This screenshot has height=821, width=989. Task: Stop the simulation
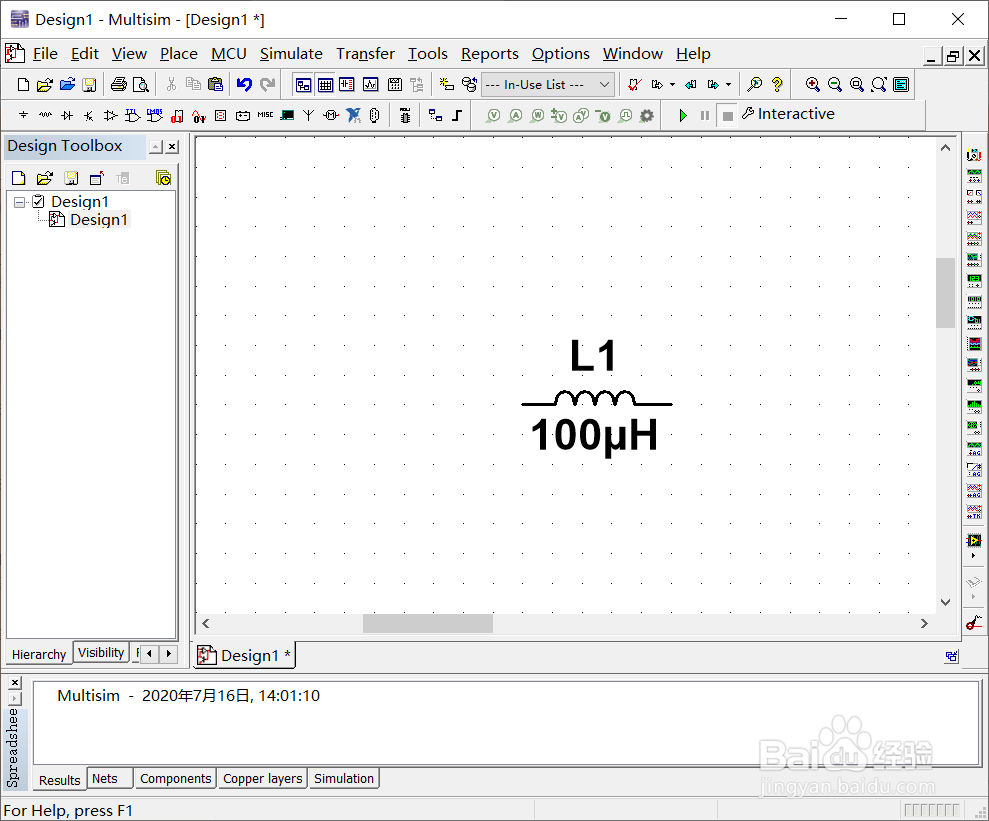coord(727,116)
